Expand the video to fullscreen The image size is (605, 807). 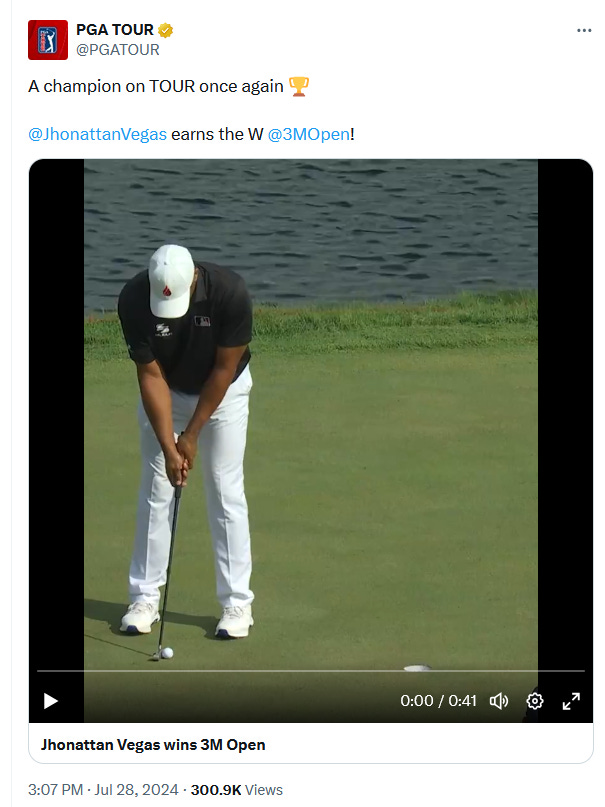coord(571,701)
